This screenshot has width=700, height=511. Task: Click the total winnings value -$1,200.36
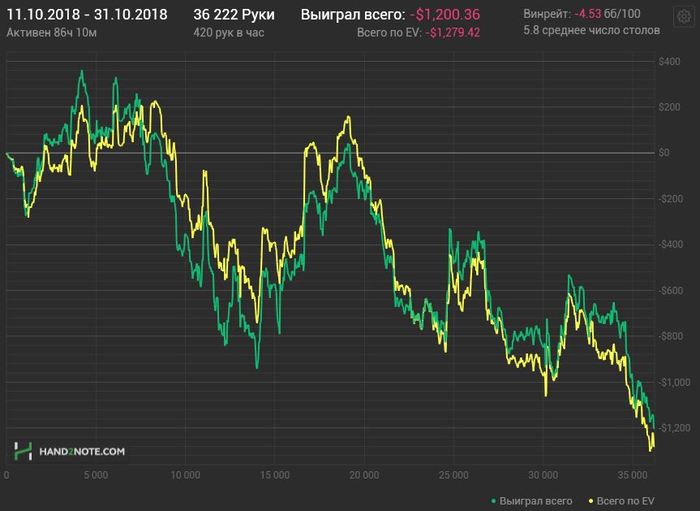[445, 15]
